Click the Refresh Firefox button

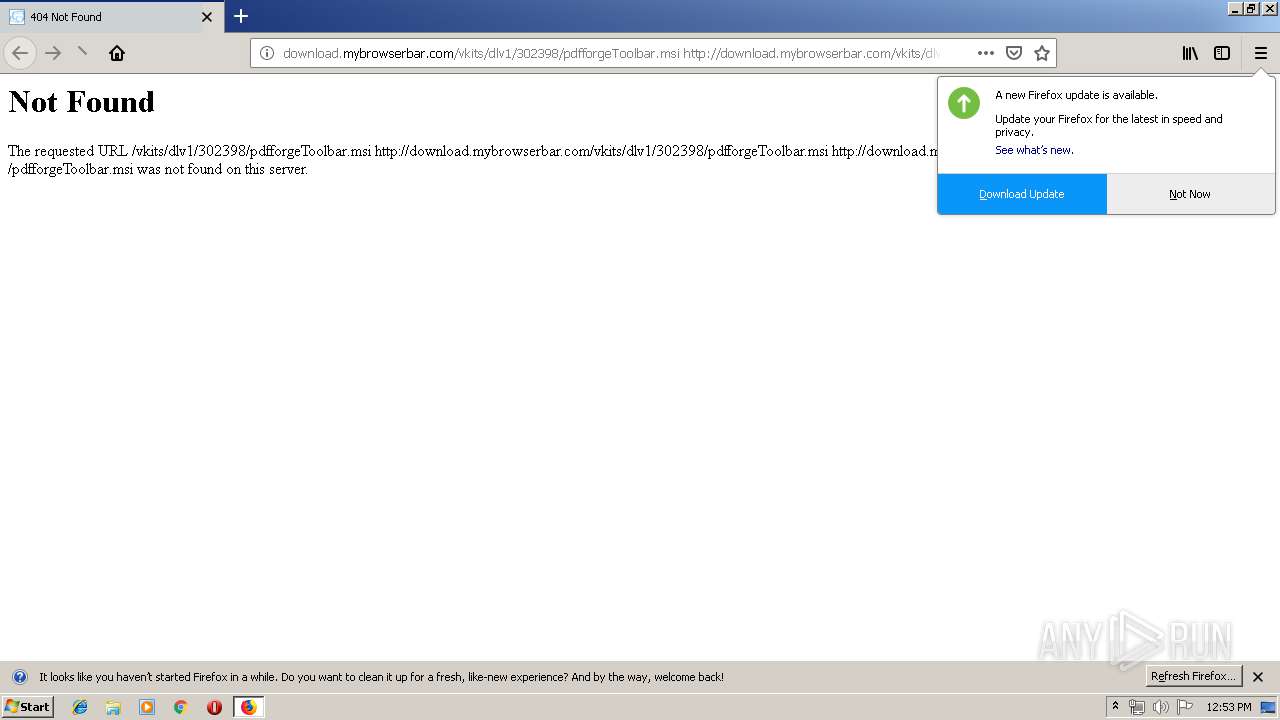tap(1194, 676)
